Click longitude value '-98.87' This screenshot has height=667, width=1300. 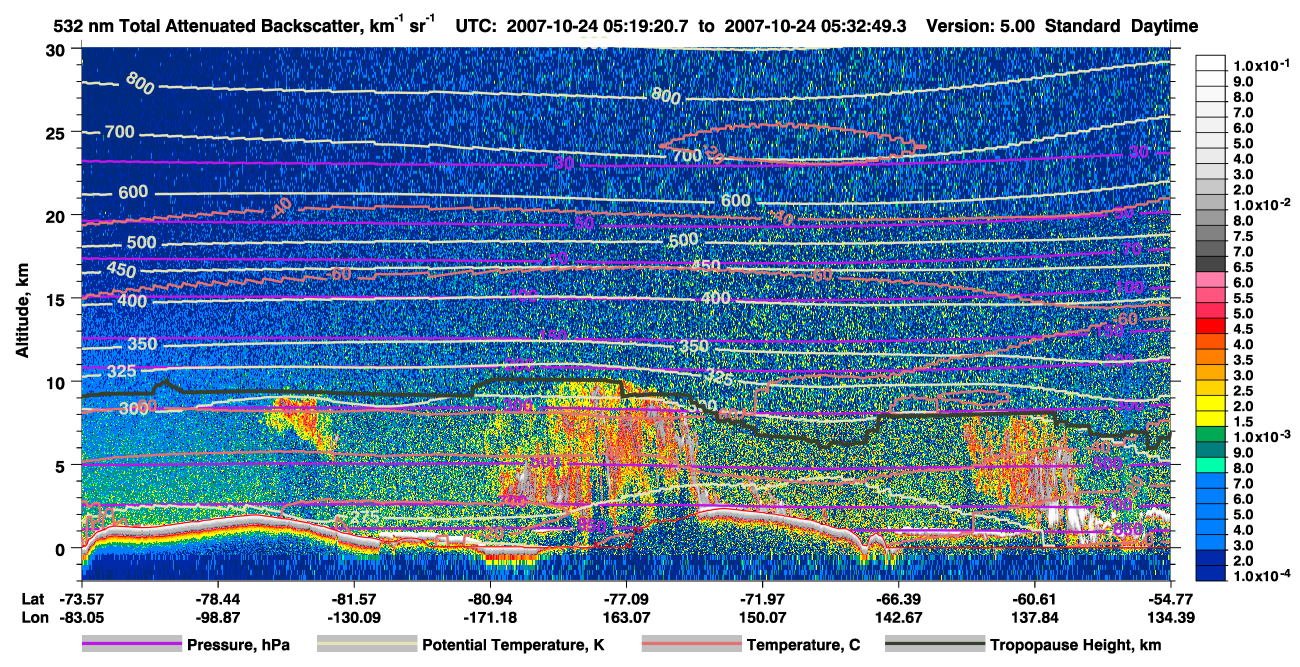click(x=217, y=618)
